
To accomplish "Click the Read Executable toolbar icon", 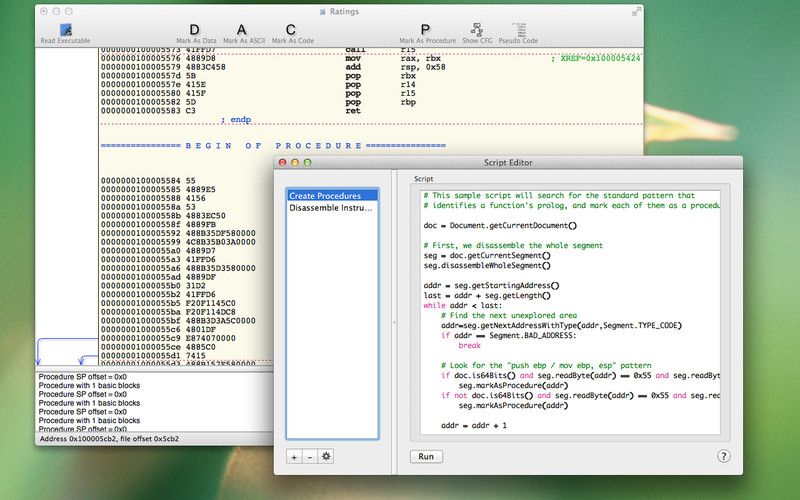I will pos(65,30).
